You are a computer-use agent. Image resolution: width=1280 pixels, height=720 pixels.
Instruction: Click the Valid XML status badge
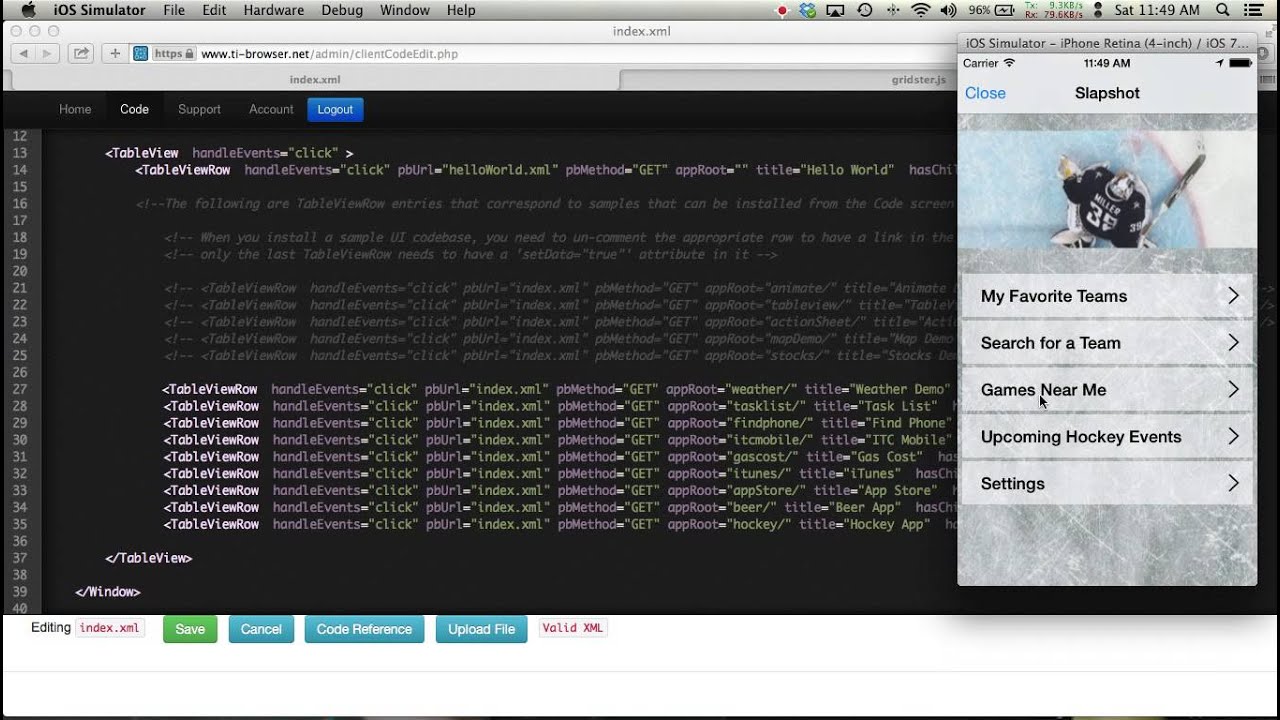click(573, 628)
